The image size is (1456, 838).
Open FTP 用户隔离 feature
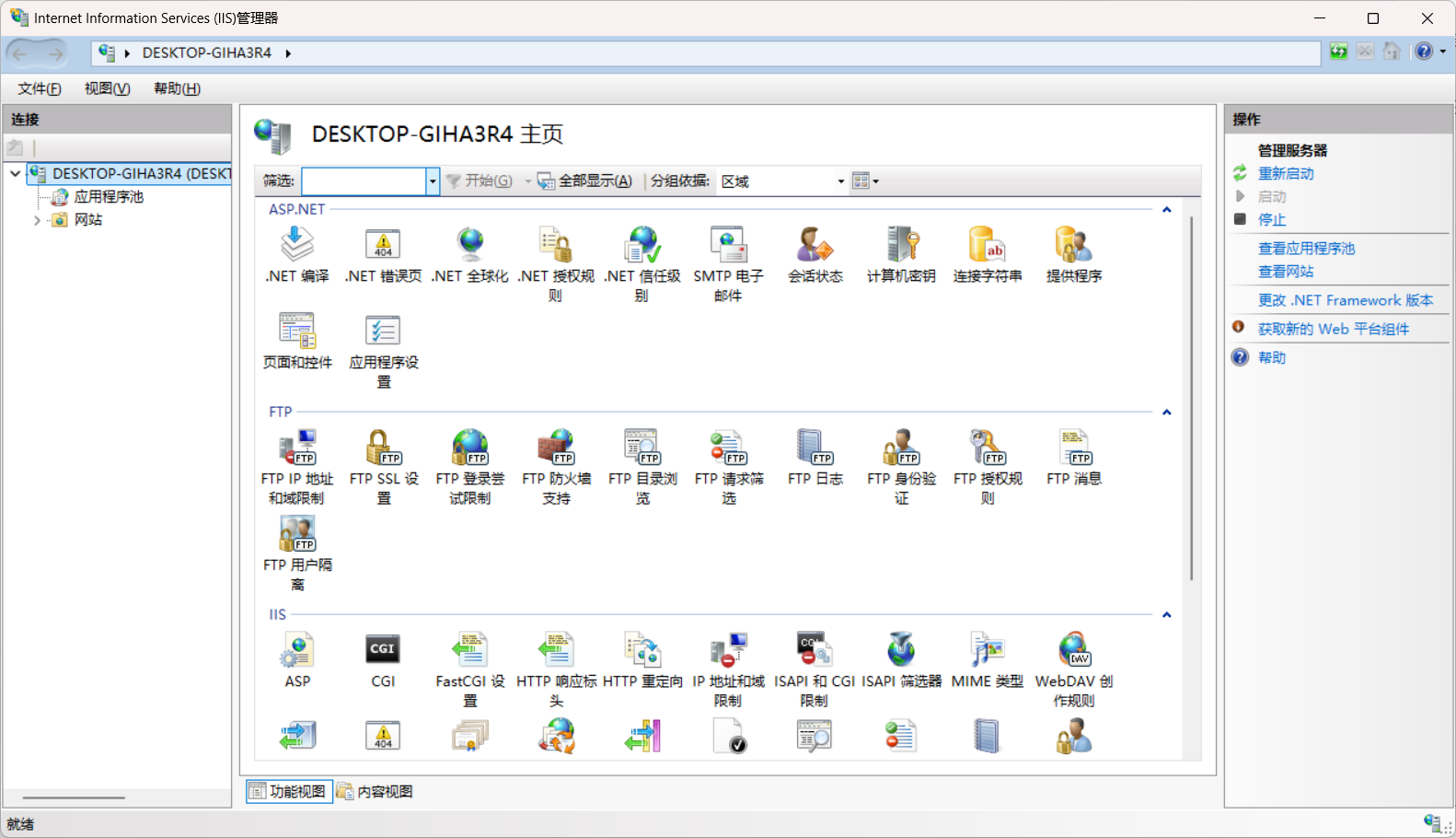[x=297, y=553]
